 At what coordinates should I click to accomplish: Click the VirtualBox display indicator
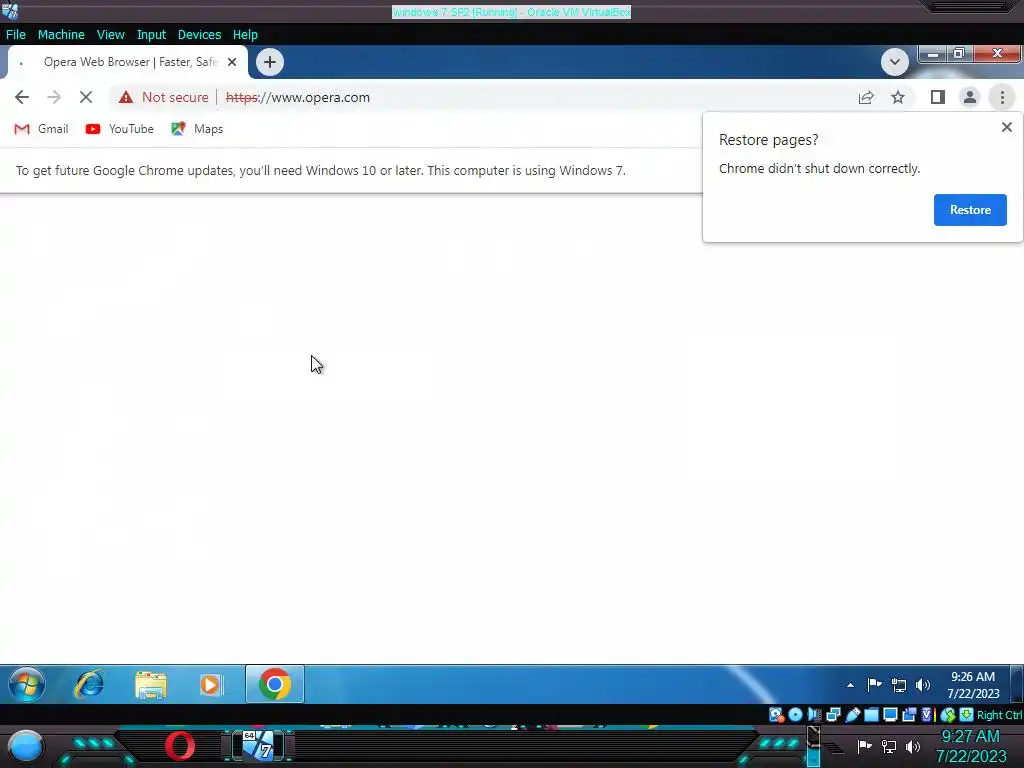pos(890,715)
